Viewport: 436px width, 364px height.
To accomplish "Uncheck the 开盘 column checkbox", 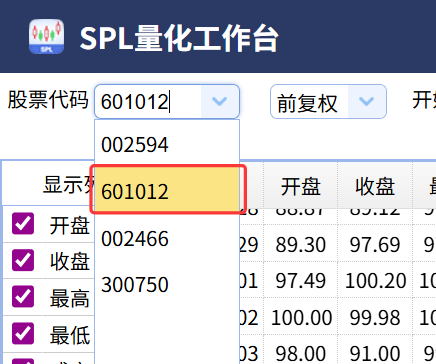I will click(x=23, y=223).
